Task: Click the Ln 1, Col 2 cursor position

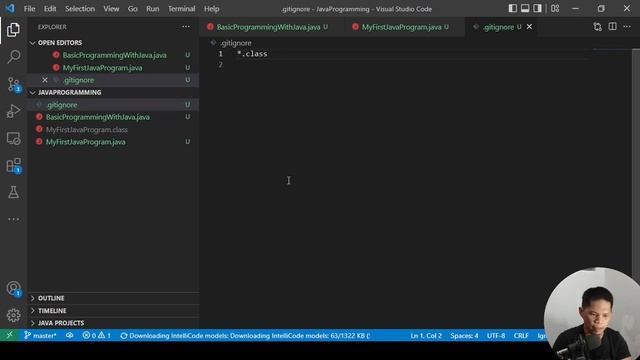Action: tap(426, 336)
